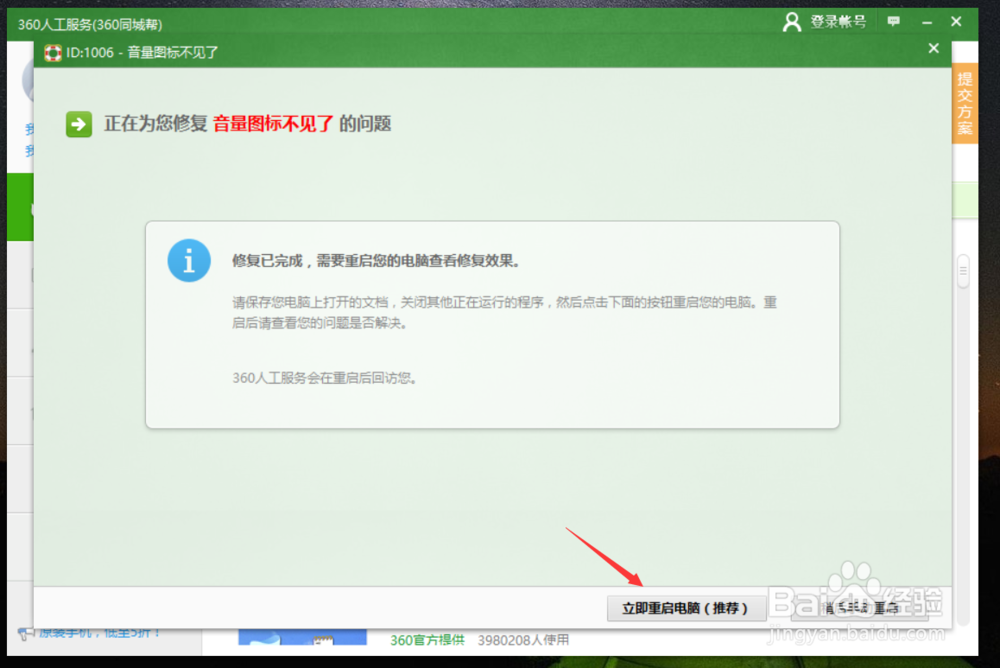Open the feedback message icon in the title bar

tap(893, 22)
